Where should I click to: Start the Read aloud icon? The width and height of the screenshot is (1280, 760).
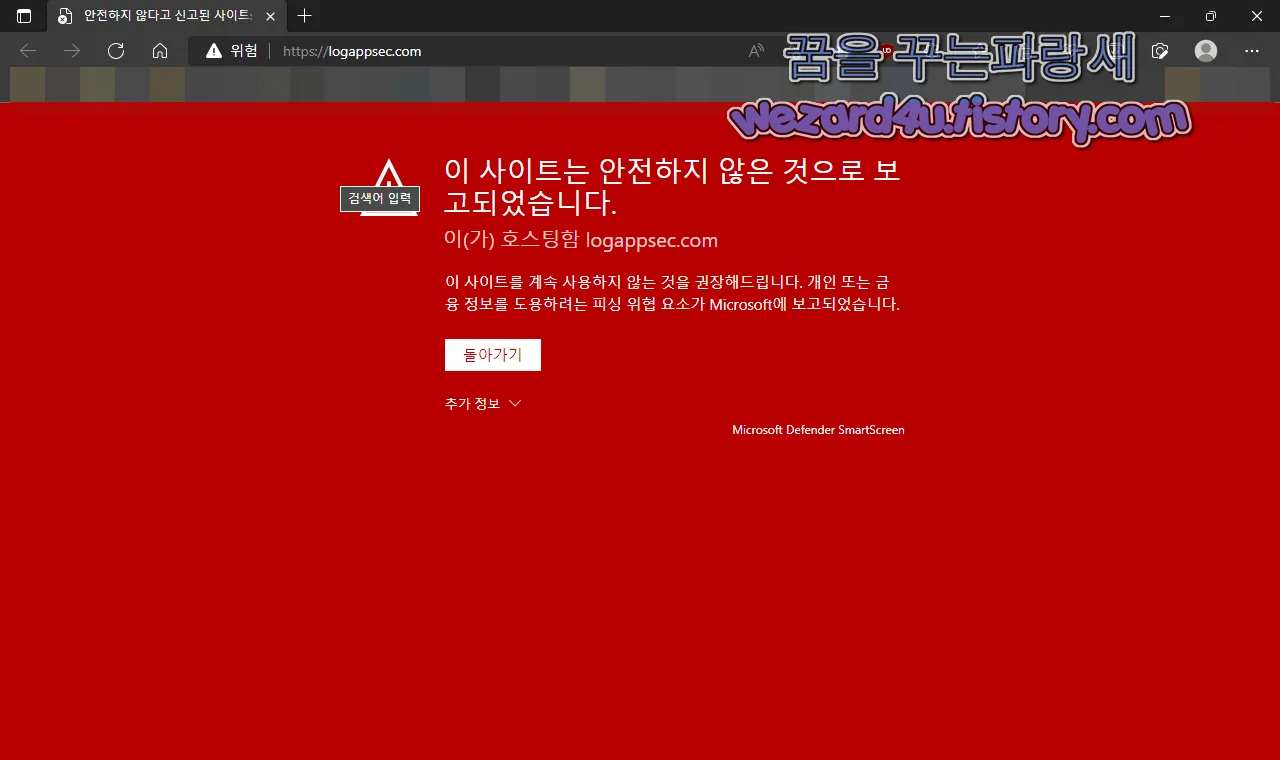pos(757,51)
